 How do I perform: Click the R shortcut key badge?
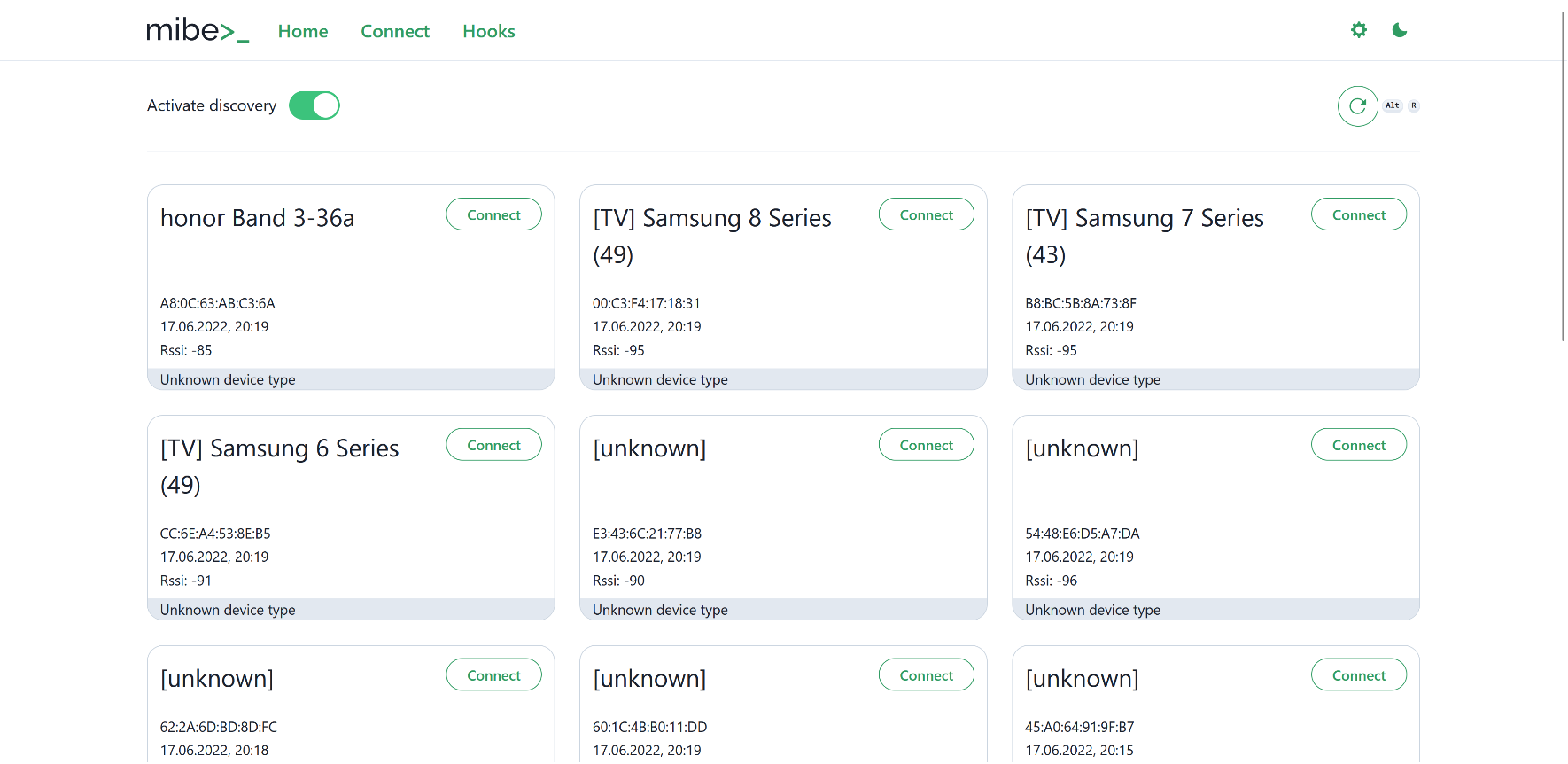click(x=1414, y=105)
